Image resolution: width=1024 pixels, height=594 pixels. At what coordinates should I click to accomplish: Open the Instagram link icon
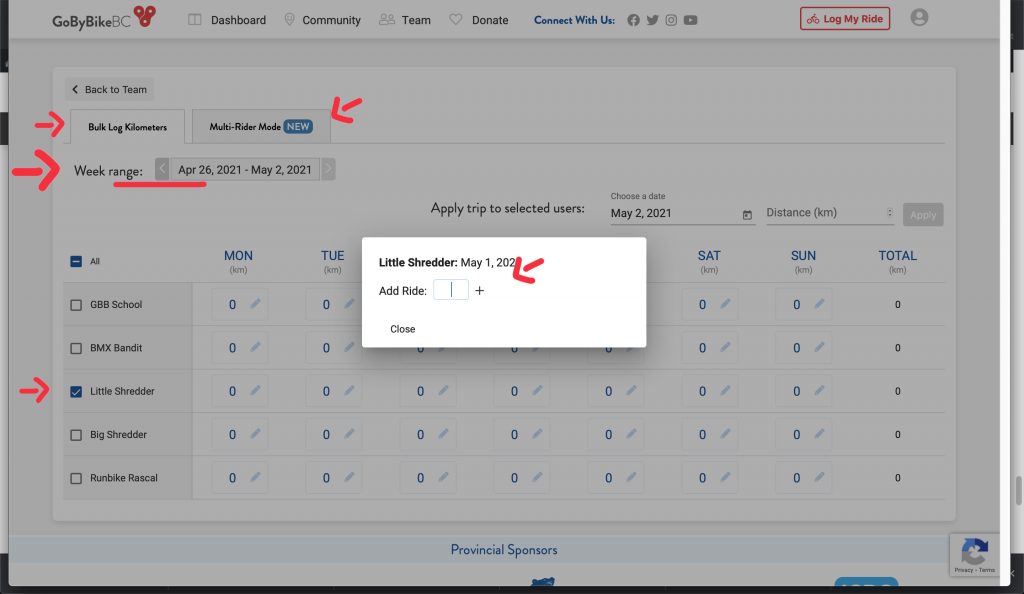[671, 20]
